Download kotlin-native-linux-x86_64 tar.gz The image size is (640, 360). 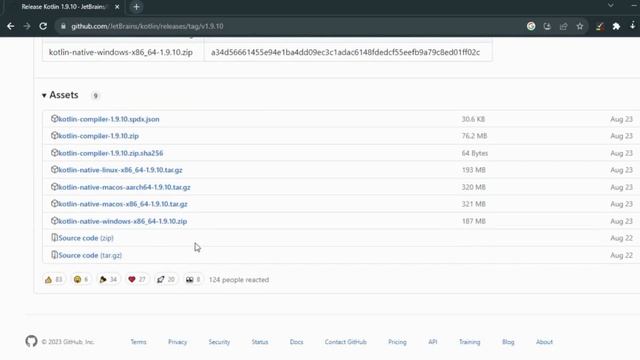[120, 170]
